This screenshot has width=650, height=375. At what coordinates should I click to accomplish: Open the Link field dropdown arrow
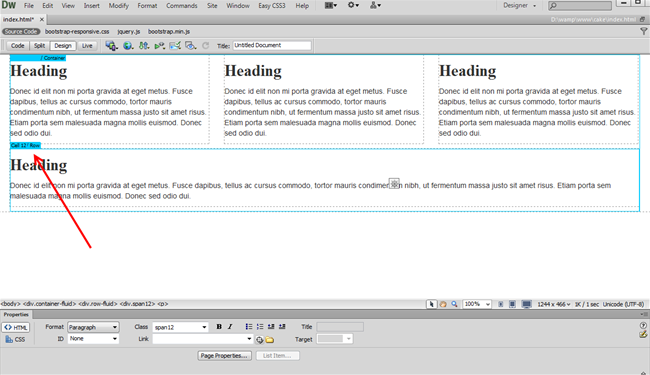(249, 339)
